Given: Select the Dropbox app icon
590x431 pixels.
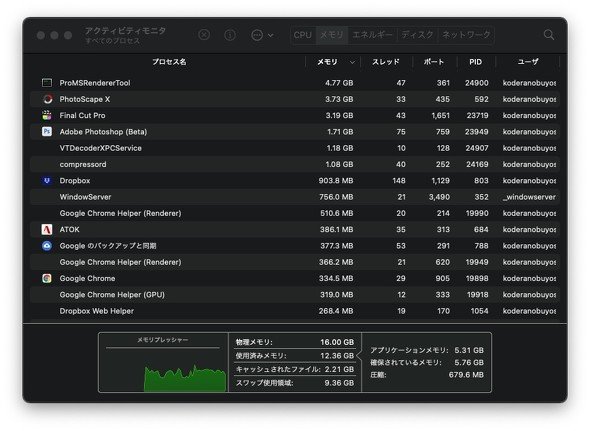Looking at the screenshot, I should click(x=47, y=180).
